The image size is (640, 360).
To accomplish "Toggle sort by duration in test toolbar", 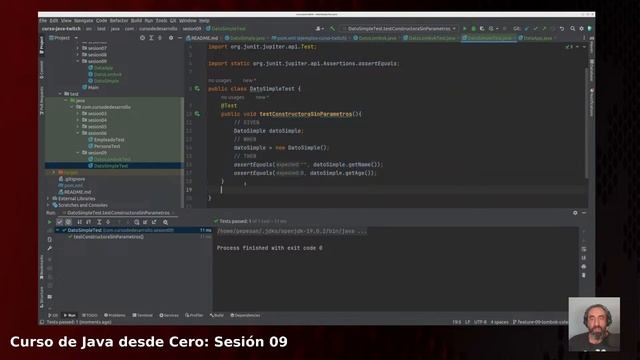I will [89, 222].
